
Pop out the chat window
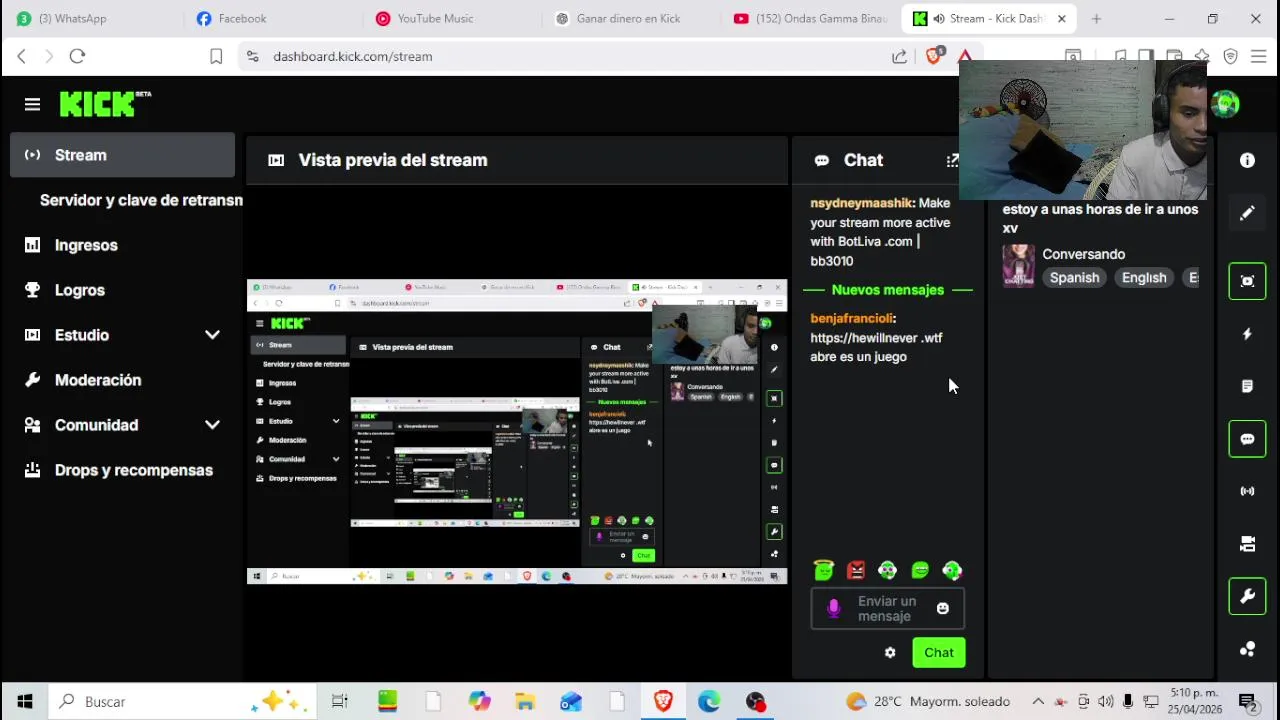click(953, 160)
